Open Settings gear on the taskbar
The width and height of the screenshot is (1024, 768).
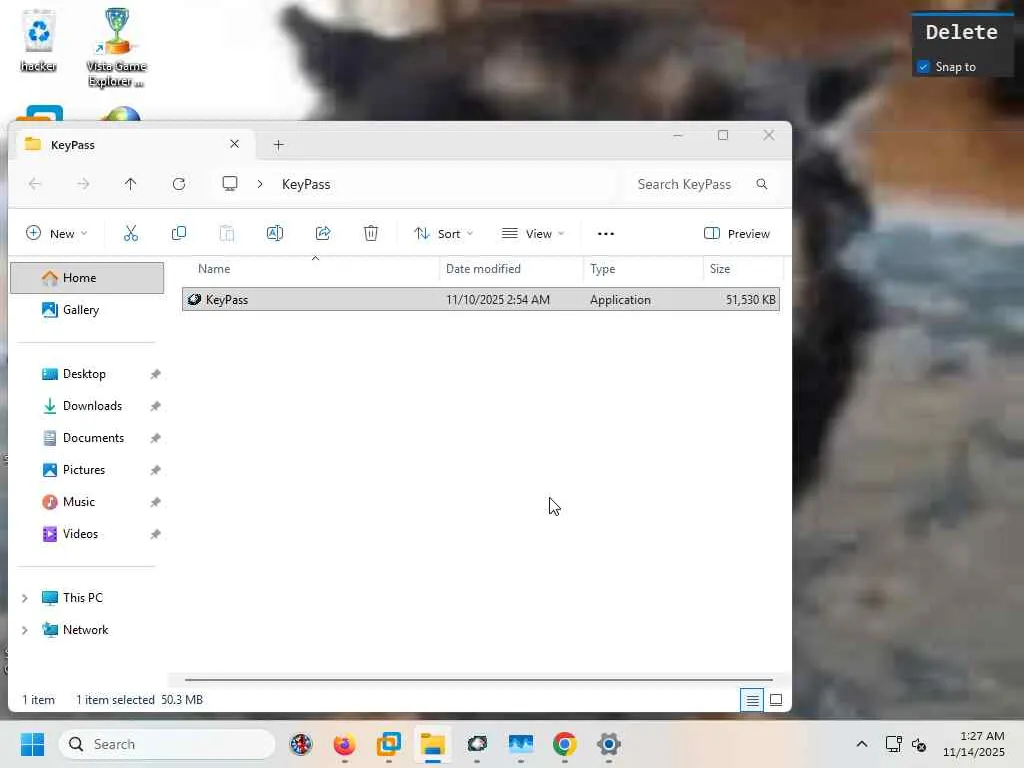click(609, 744)
